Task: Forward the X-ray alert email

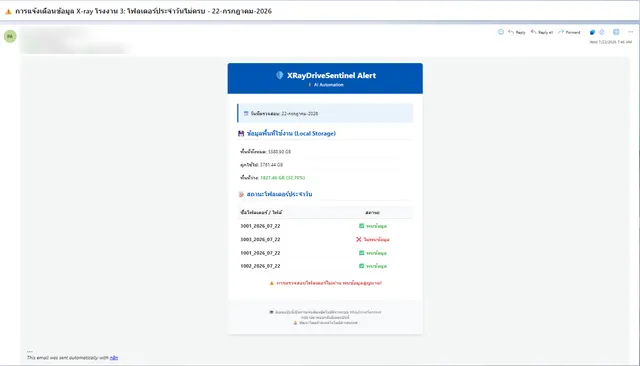Action: point(569,32)
